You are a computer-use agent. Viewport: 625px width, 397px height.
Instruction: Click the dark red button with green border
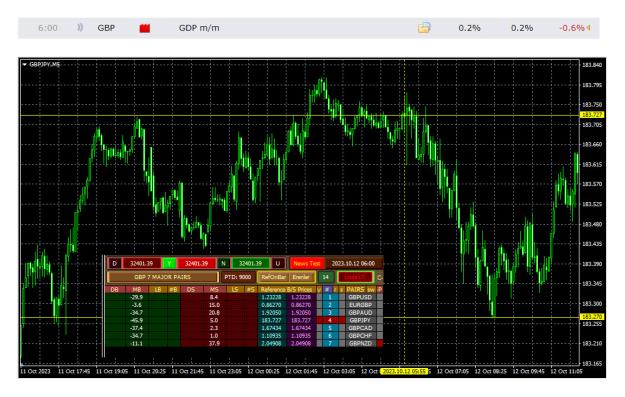355,277
